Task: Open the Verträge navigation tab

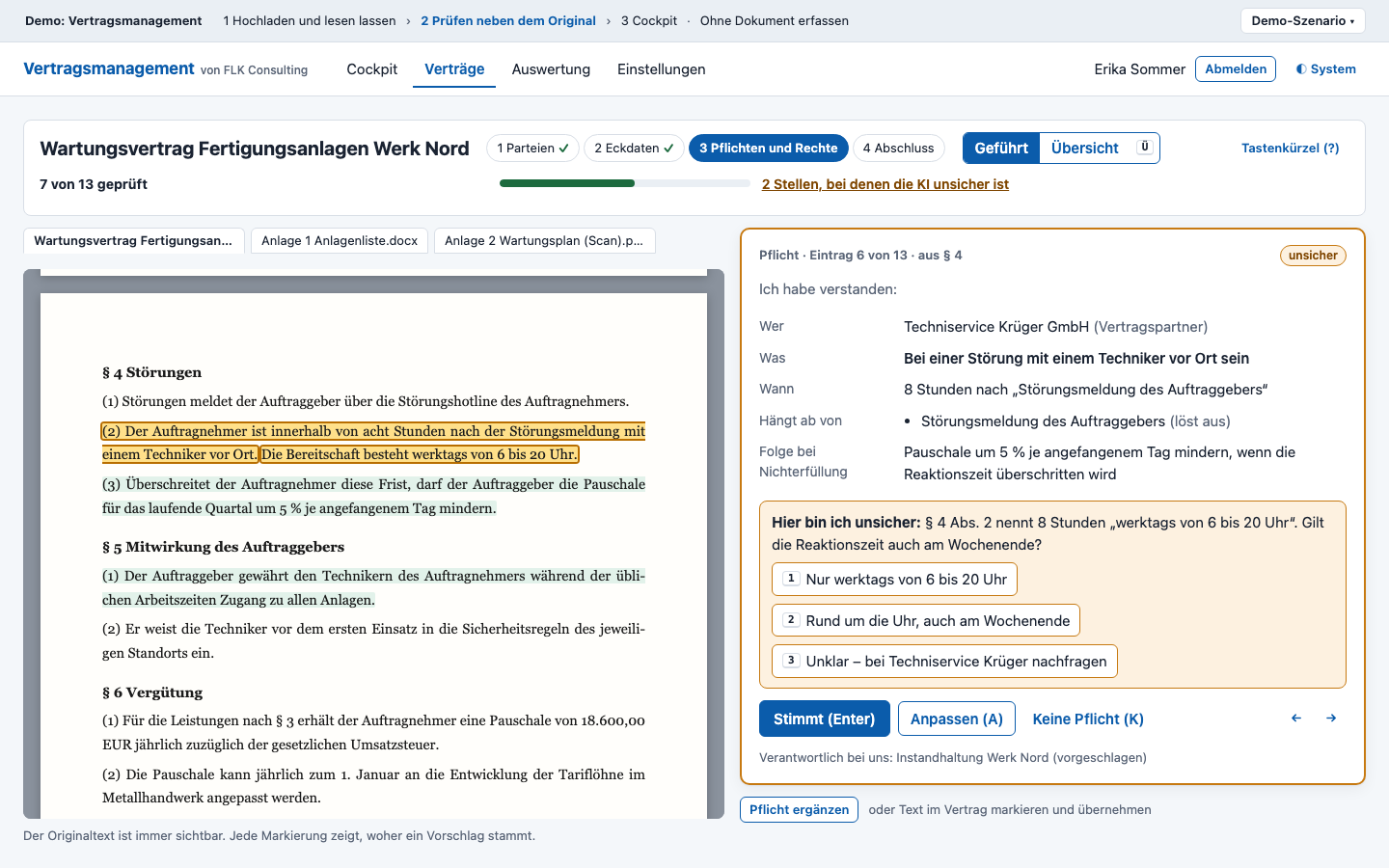Action: [x=454, y=69]
